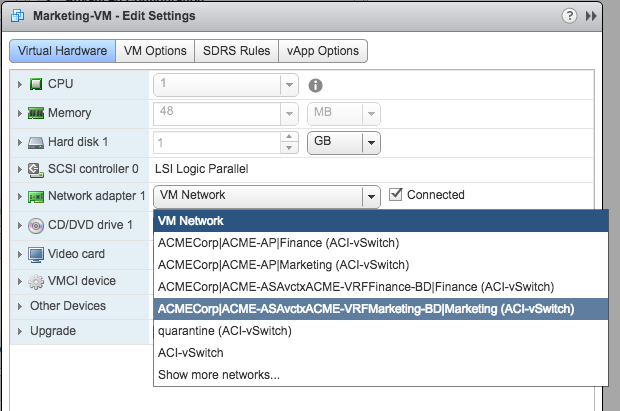Decrease Hard disk 1 size with down stepper
The width and height of the screenshot is (620, 411).
[289, 148]
